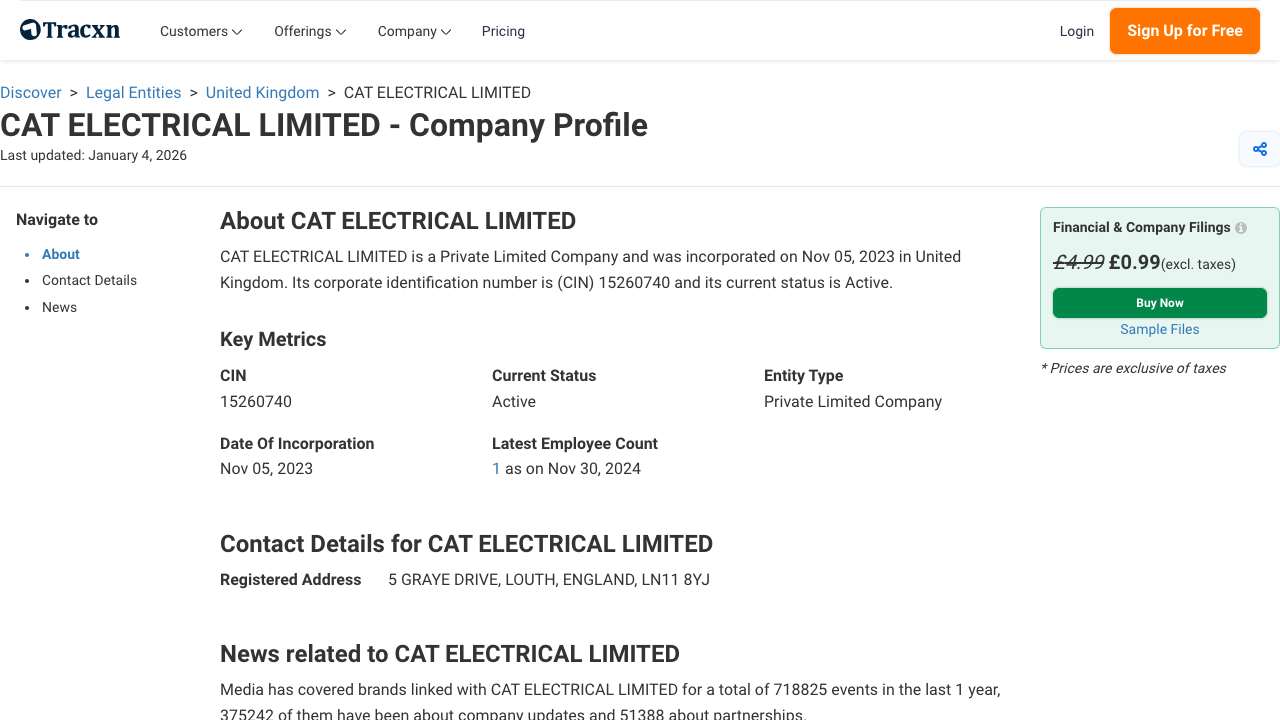
Task: Expand the Offerings dropdown
Action: (x=310, y=31)
